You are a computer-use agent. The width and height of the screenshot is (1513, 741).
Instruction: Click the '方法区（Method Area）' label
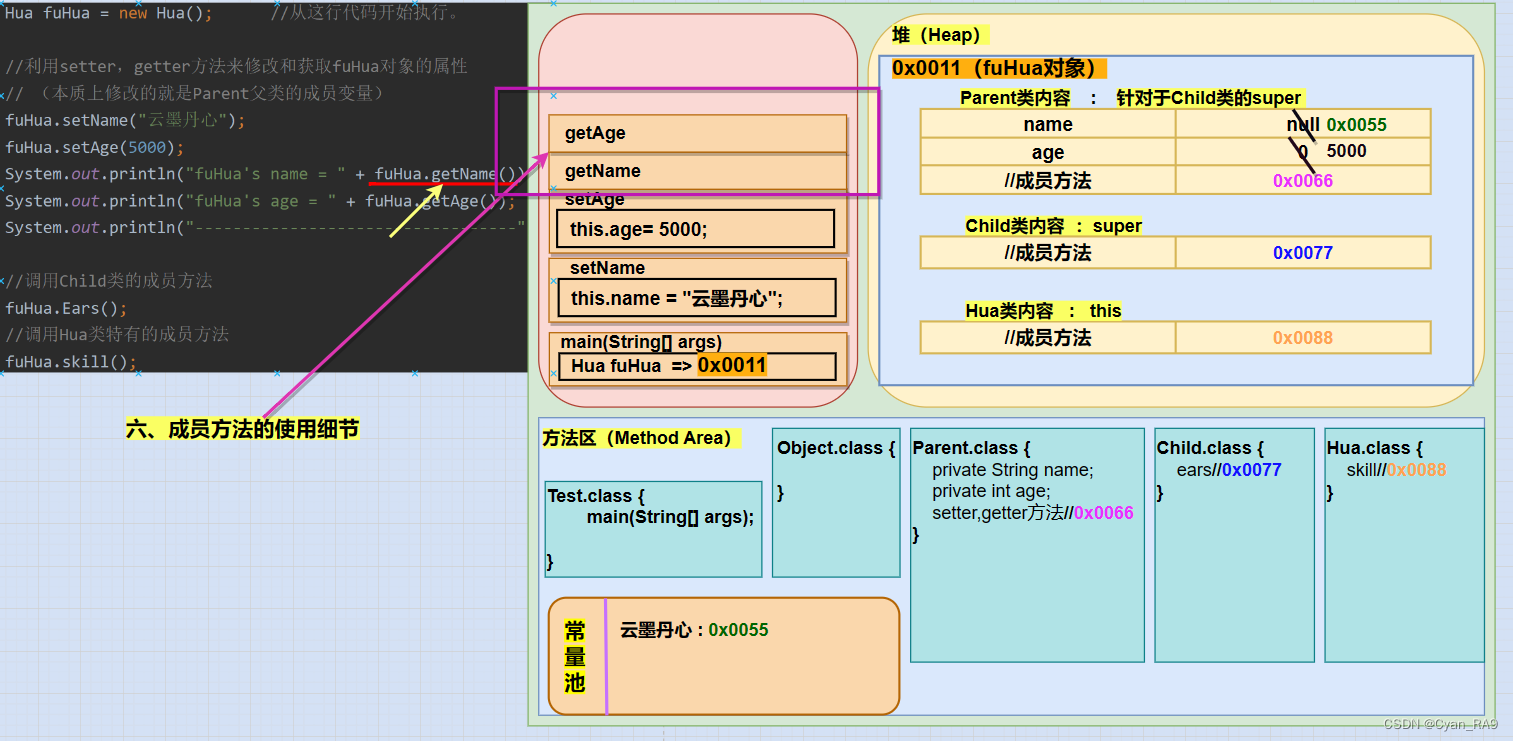640,438
